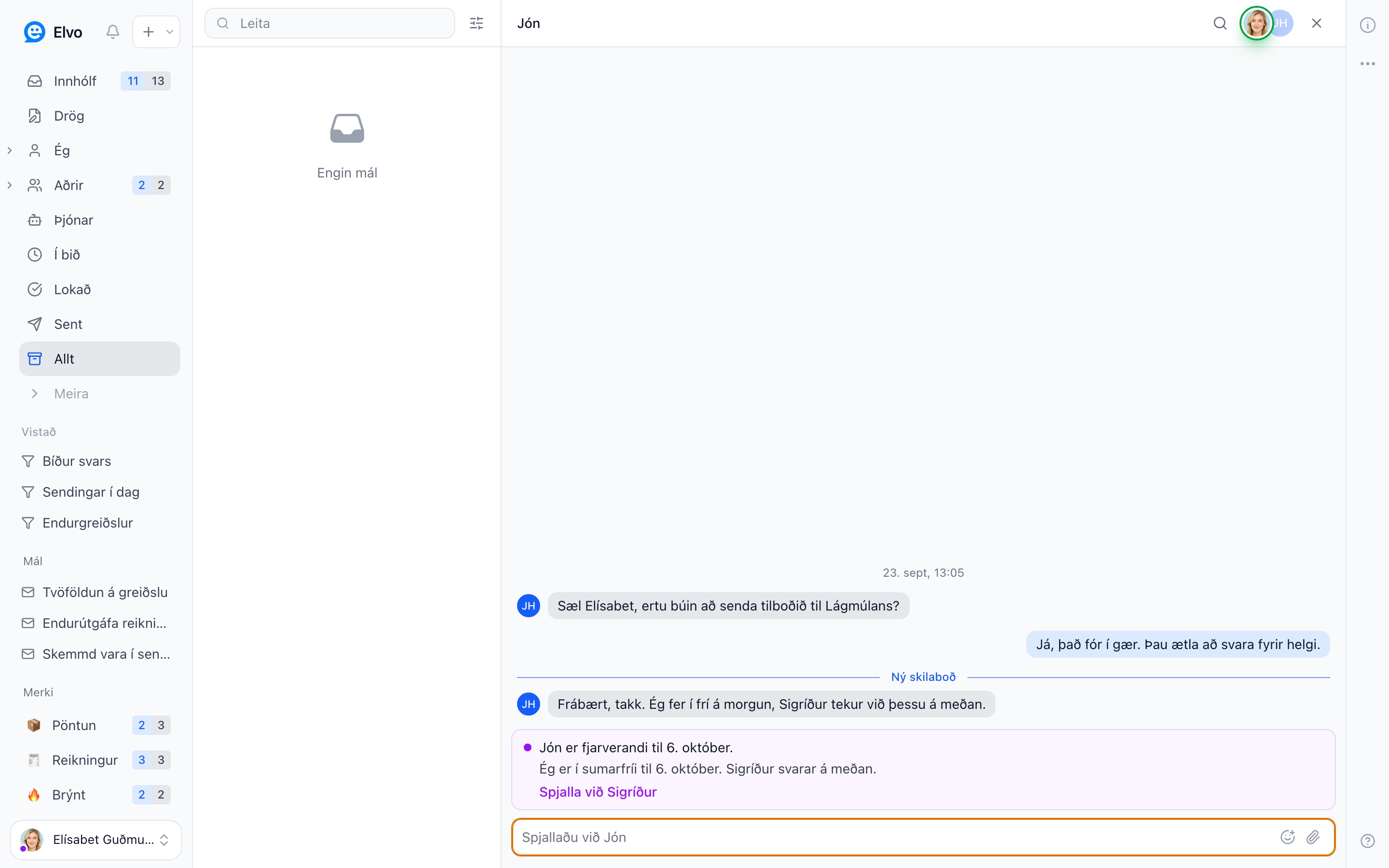Expand the Ég section

(10, 150)
